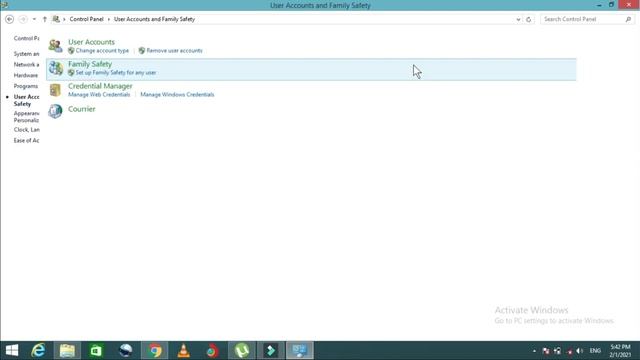Click the ENG language indicator

click(x=595, y=351)
